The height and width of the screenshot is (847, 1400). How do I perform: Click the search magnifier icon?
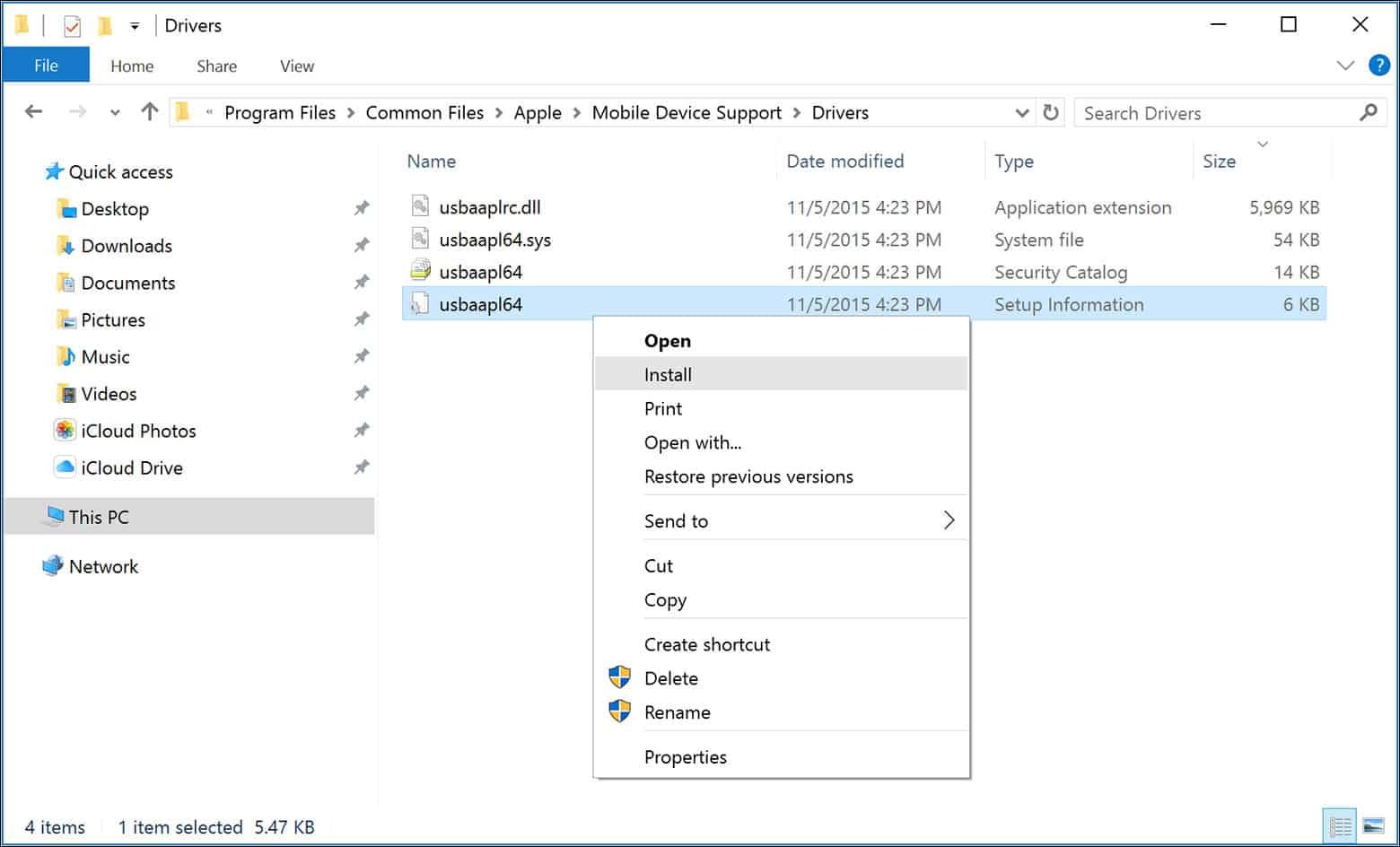(x=1369, y=112)
